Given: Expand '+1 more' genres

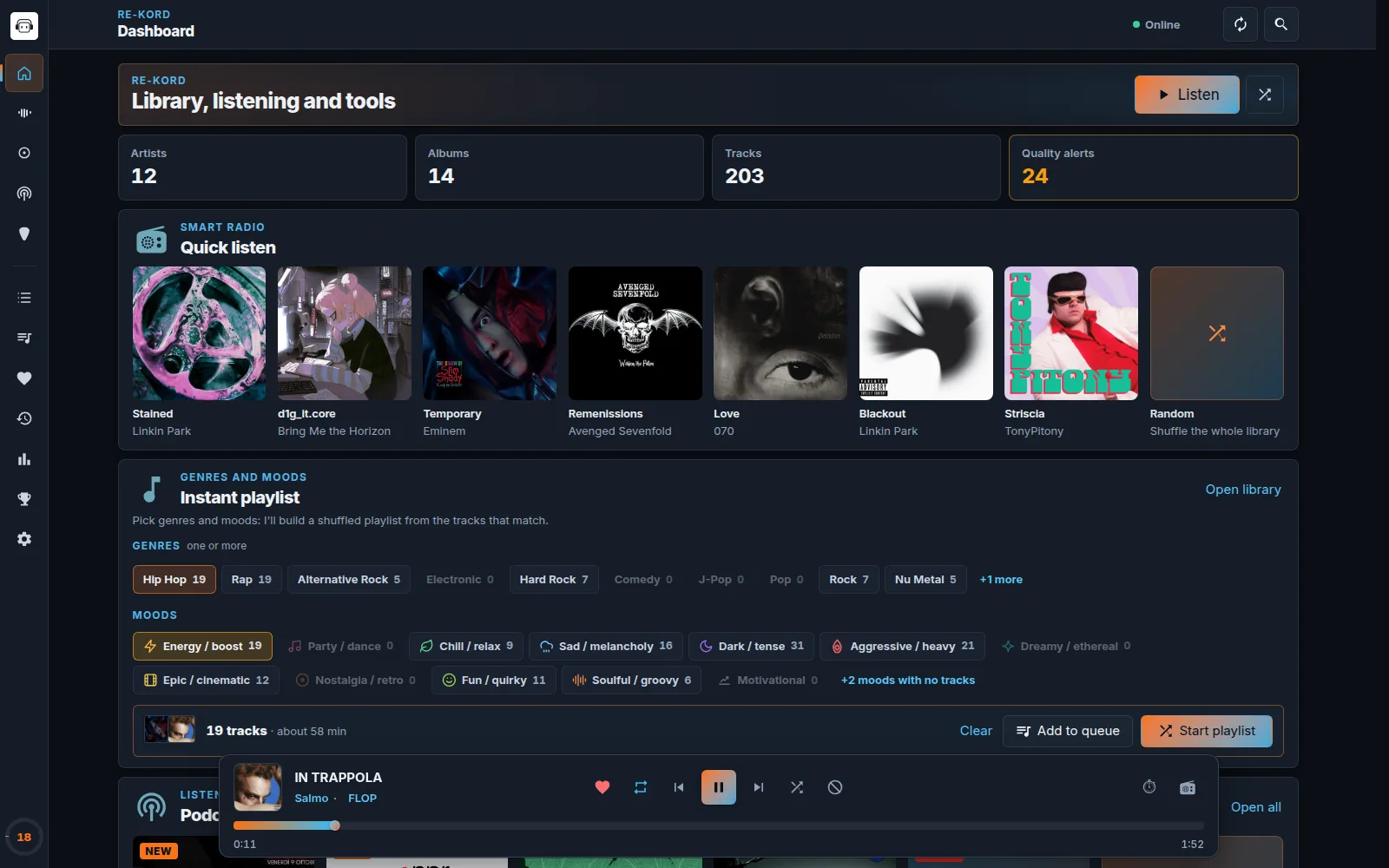Looking at the screenshot, I should pyautogui.click(x=1001, y=580).
